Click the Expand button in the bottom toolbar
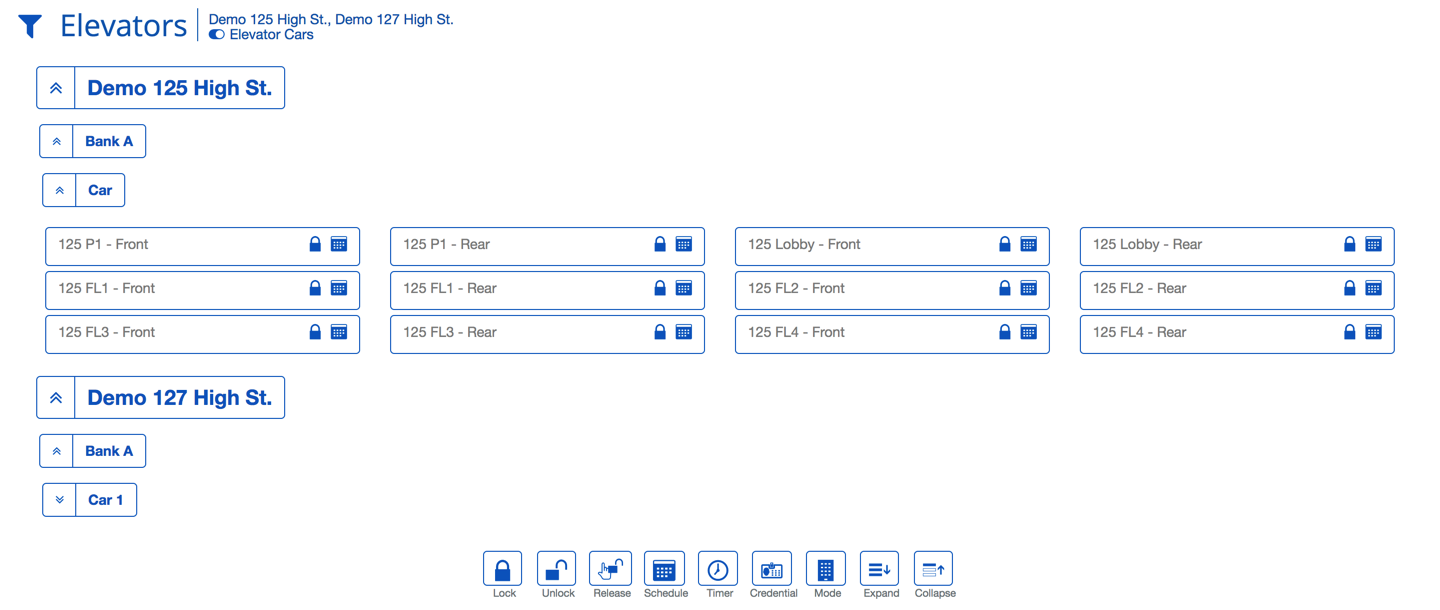This screenshot has height=610, width=1440. click(x=880, y=570)
